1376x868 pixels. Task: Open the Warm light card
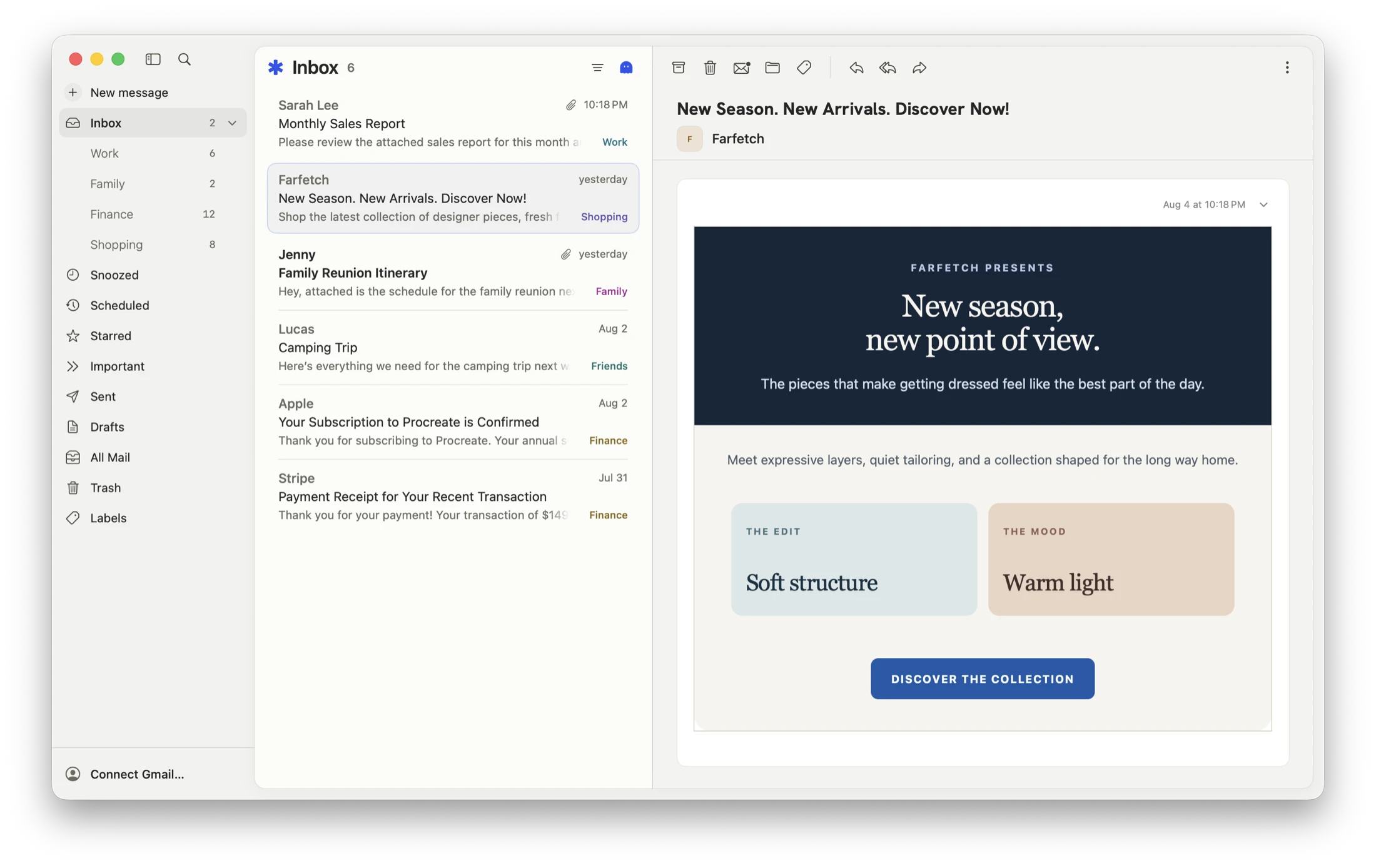[x=1111, y=559]
